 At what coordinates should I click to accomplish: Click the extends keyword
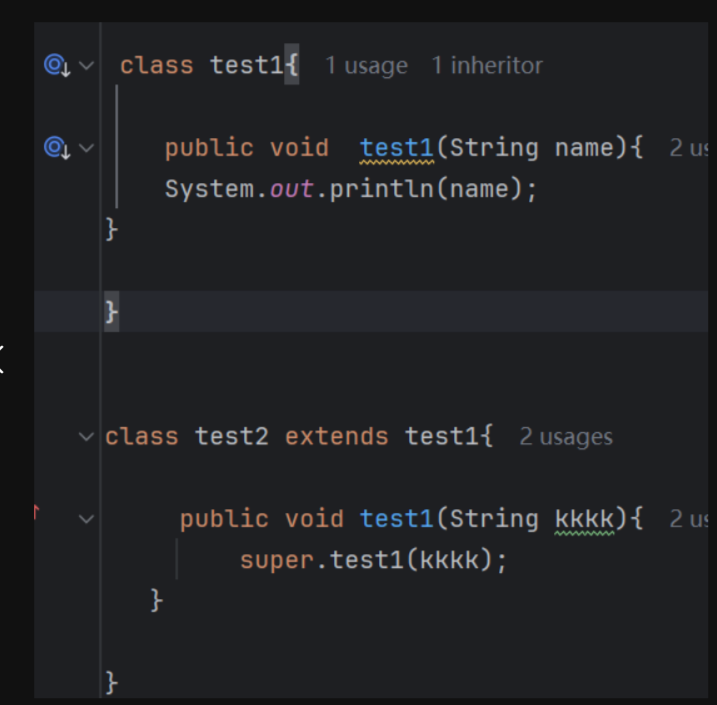tap(336, 437)
